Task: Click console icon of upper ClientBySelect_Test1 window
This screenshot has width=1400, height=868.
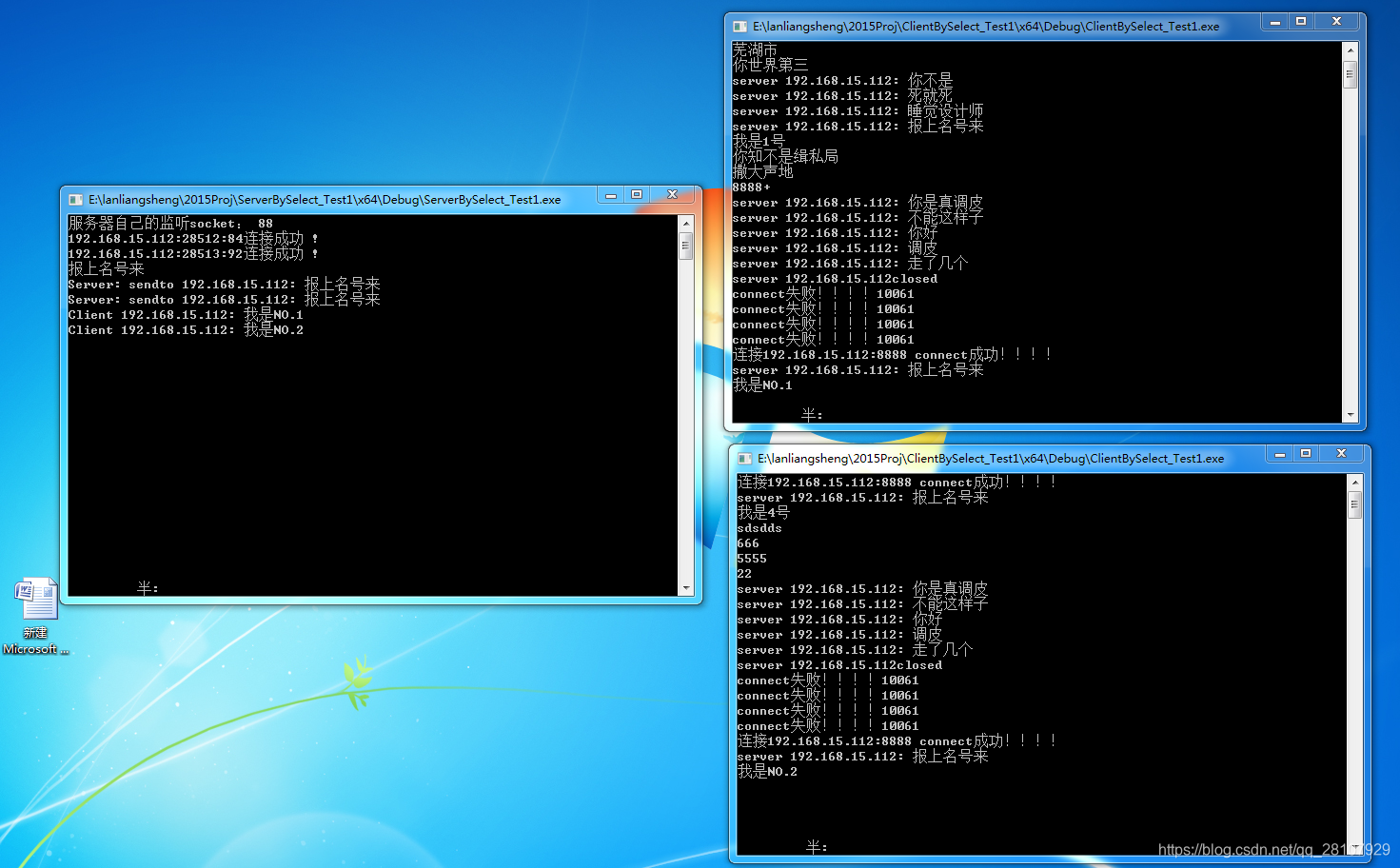Action: pos(740,27)
